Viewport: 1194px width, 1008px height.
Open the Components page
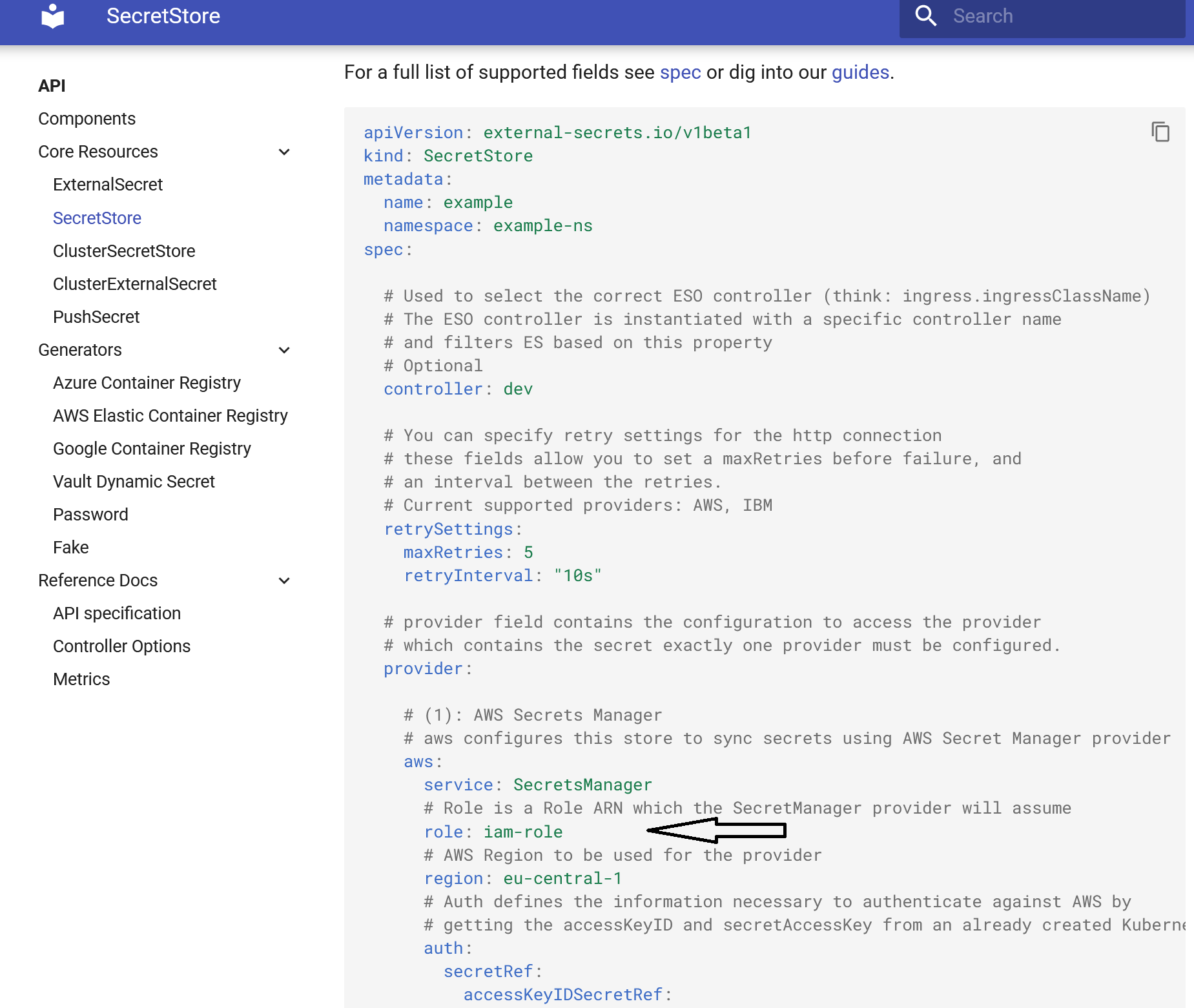pyautogui.click(x=87, y=118)
